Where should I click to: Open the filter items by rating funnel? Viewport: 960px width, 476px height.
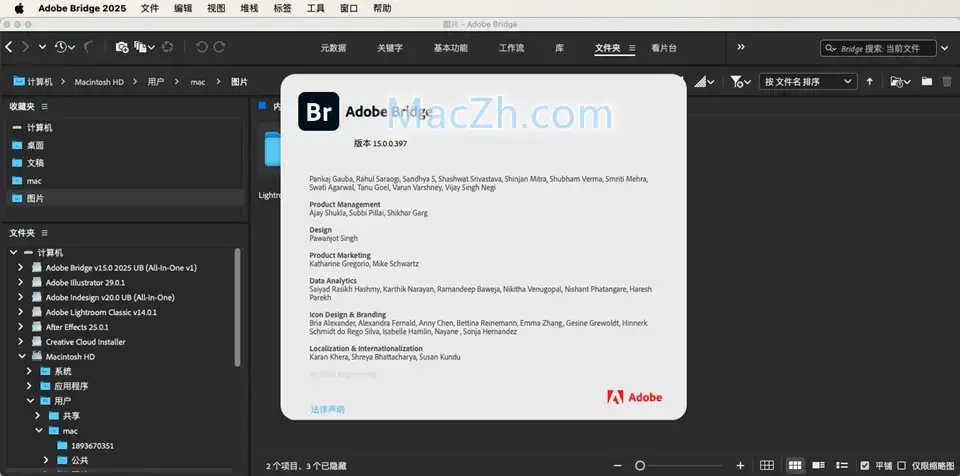point(740,81)
